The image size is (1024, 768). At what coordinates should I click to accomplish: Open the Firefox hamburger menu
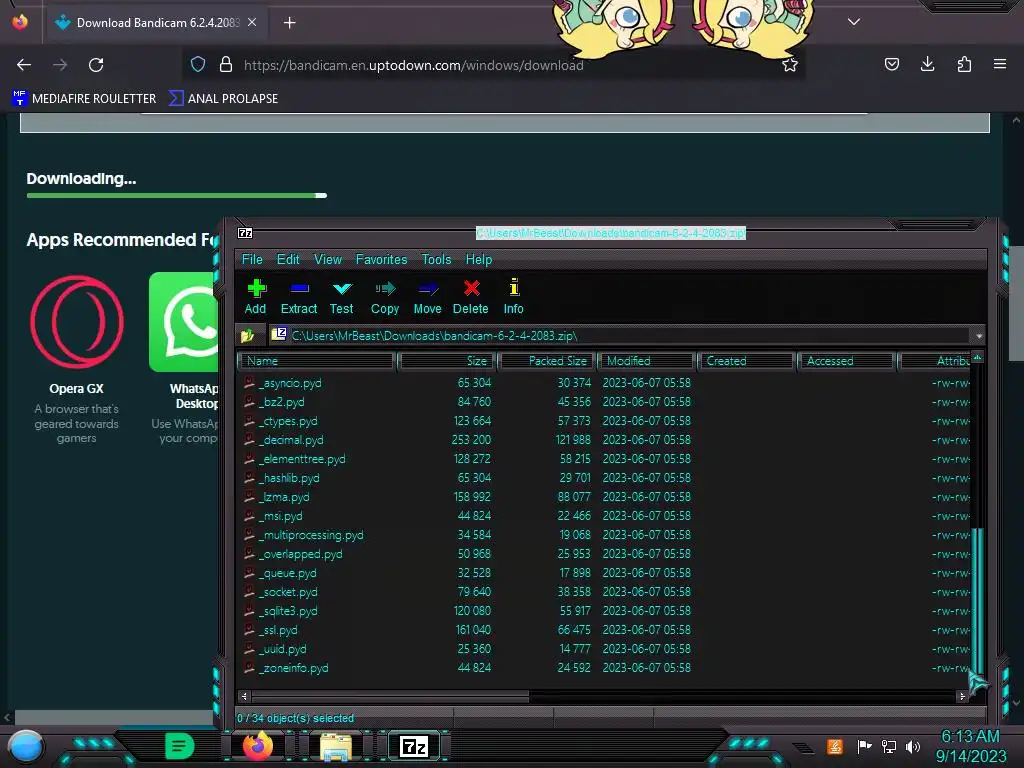pyautogui.click(x=1000, y=64)
